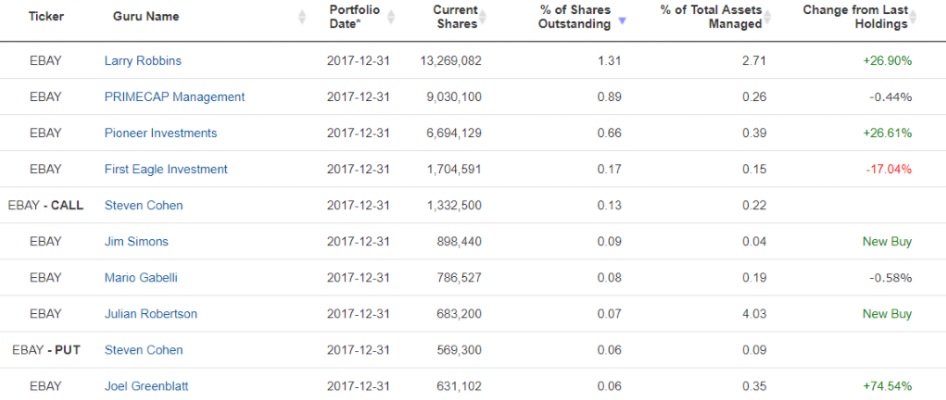Select shares value 569,300
This screenshot has height=400, width=946.
coord(459,350)
